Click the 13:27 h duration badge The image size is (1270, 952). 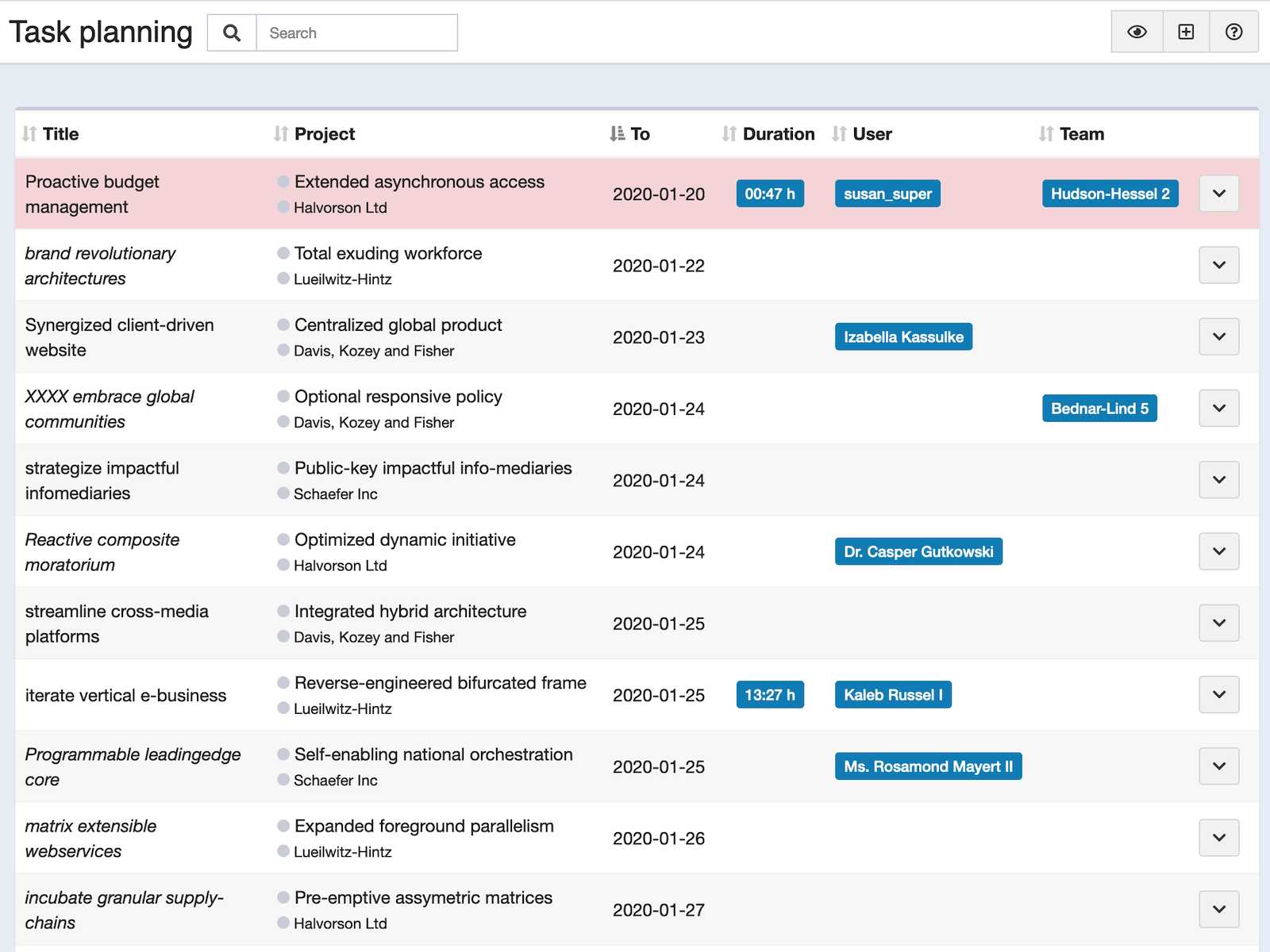click(770, 695)
